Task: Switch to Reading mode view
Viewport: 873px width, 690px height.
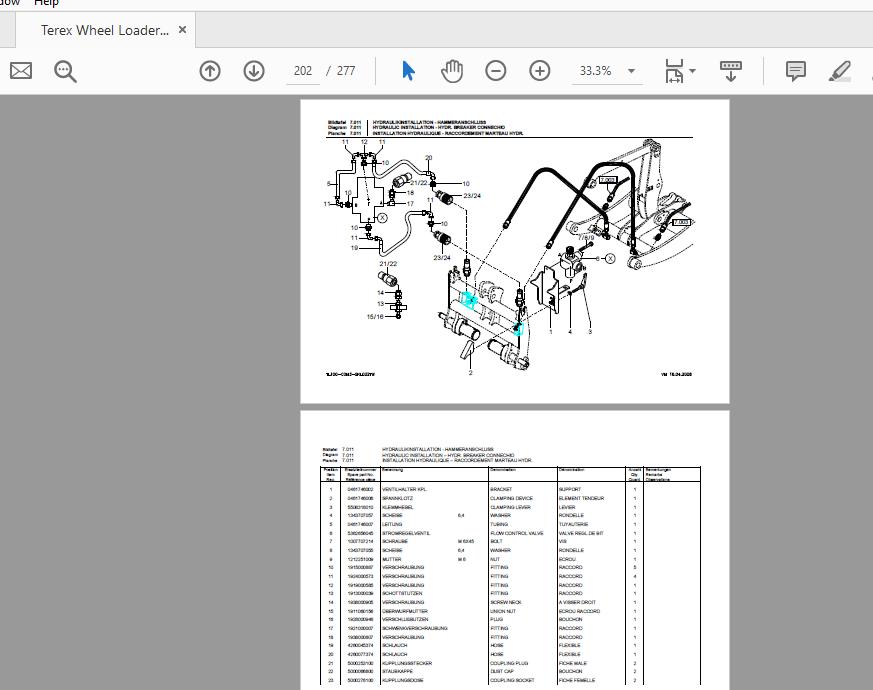Action: (x=731, y=71)
